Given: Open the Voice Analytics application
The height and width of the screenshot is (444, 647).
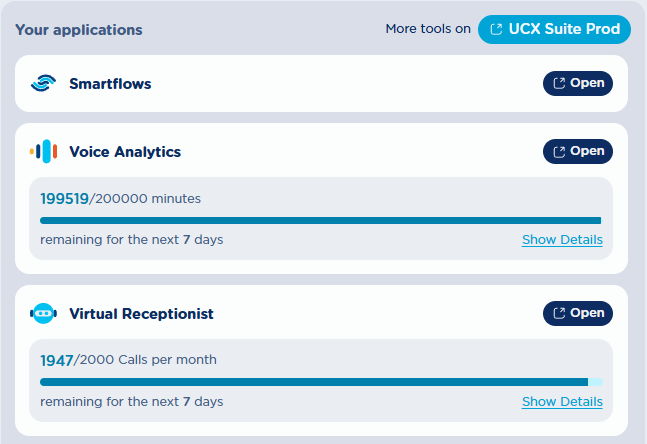Looking at the screenshot, I should pos(578,151).
